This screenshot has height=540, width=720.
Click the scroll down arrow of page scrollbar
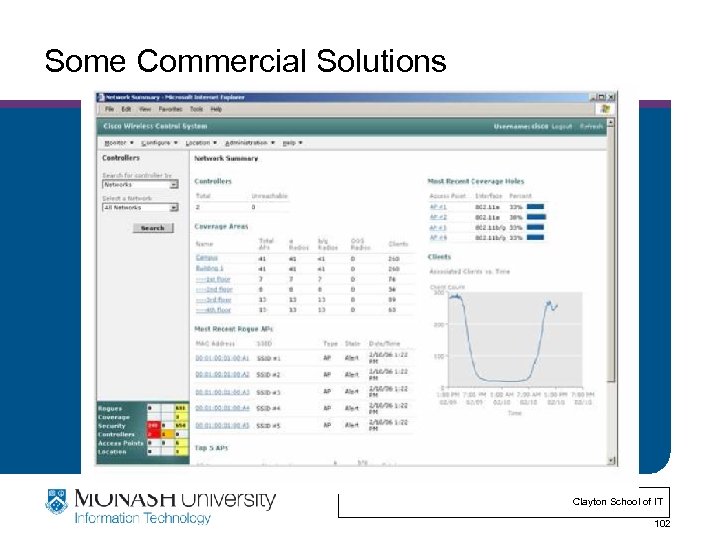click(x=610, y=460)
